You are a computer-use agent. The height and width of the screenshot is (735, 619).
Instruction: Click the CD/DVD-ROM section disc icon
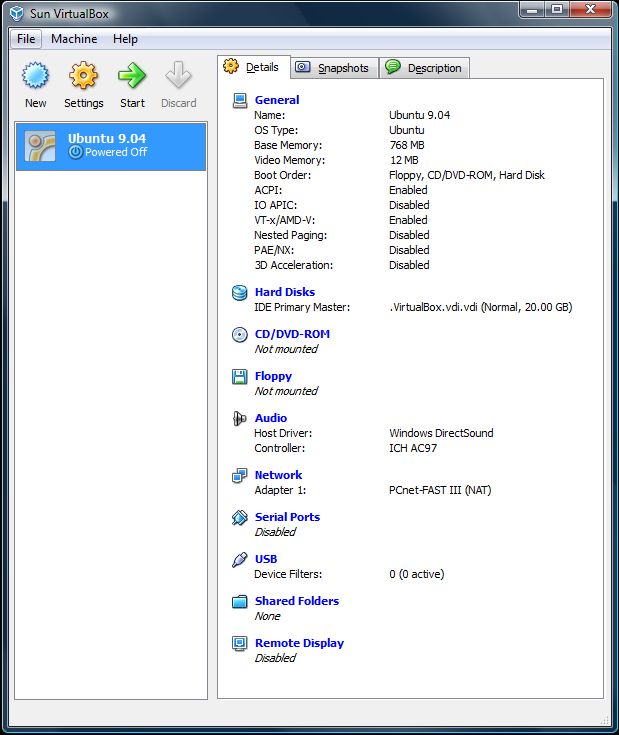[240, 334]
